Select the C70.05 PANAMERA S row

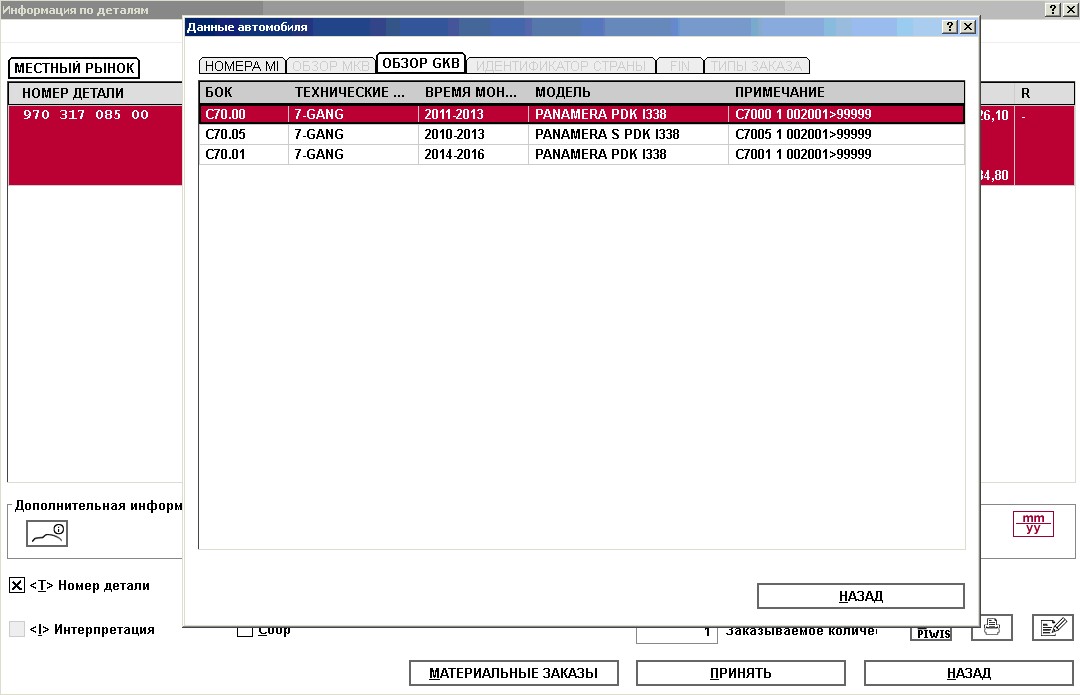pyautogui.click(x=580, y=134)
